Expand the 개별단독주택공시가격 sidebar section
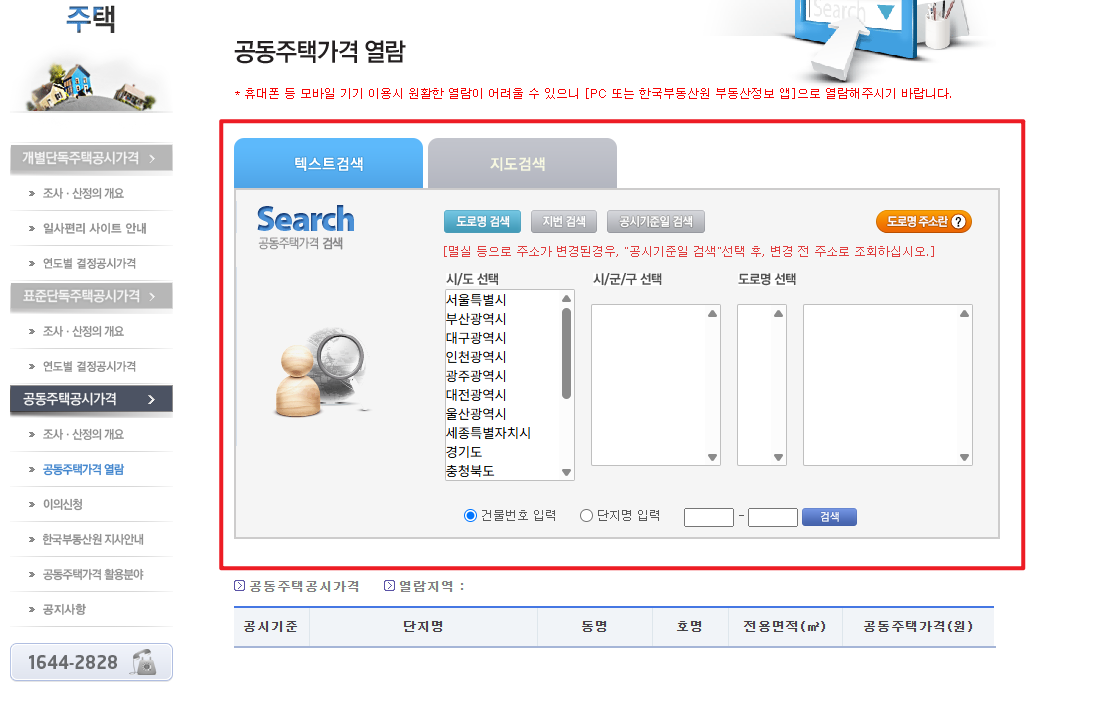Screen dimensions: 1102x706 point(91,157)
